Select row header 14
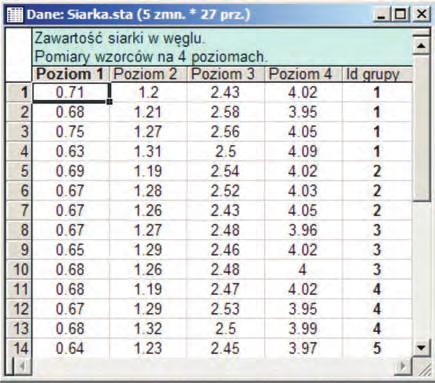435x383 pixels. (x=19, y=348)
